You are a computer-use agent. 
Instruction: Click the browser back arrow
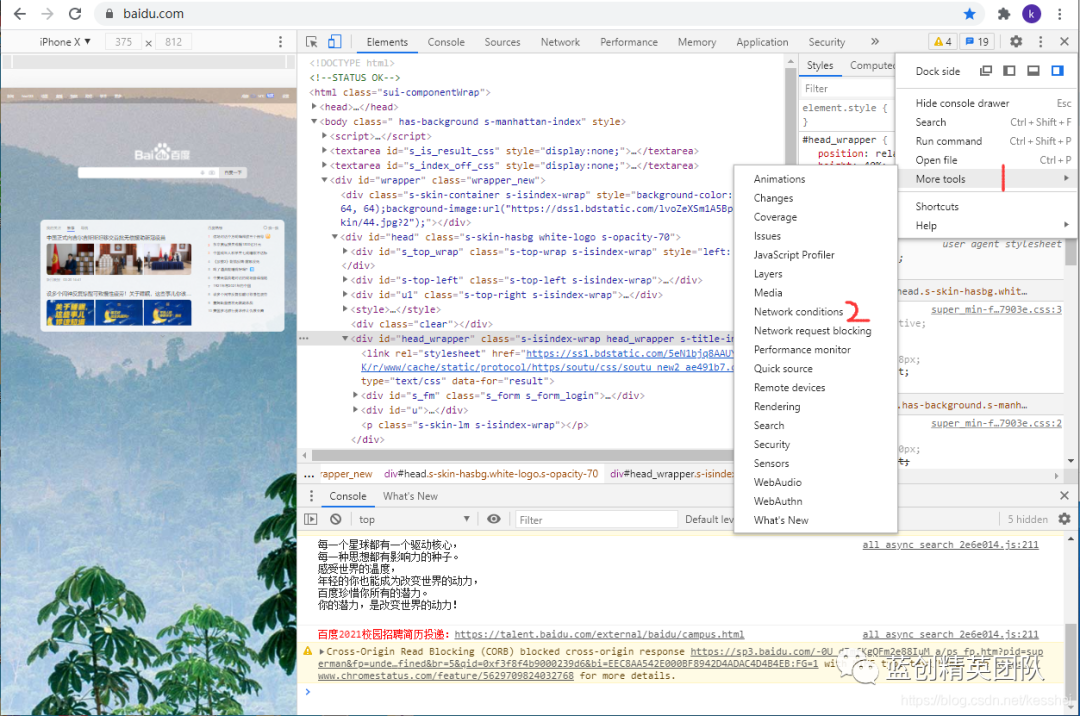coord(20,14)
